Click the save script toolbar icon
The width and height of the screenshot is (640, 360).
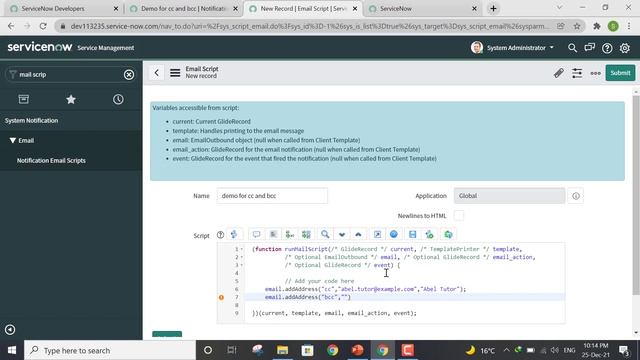tap(412, 234)
